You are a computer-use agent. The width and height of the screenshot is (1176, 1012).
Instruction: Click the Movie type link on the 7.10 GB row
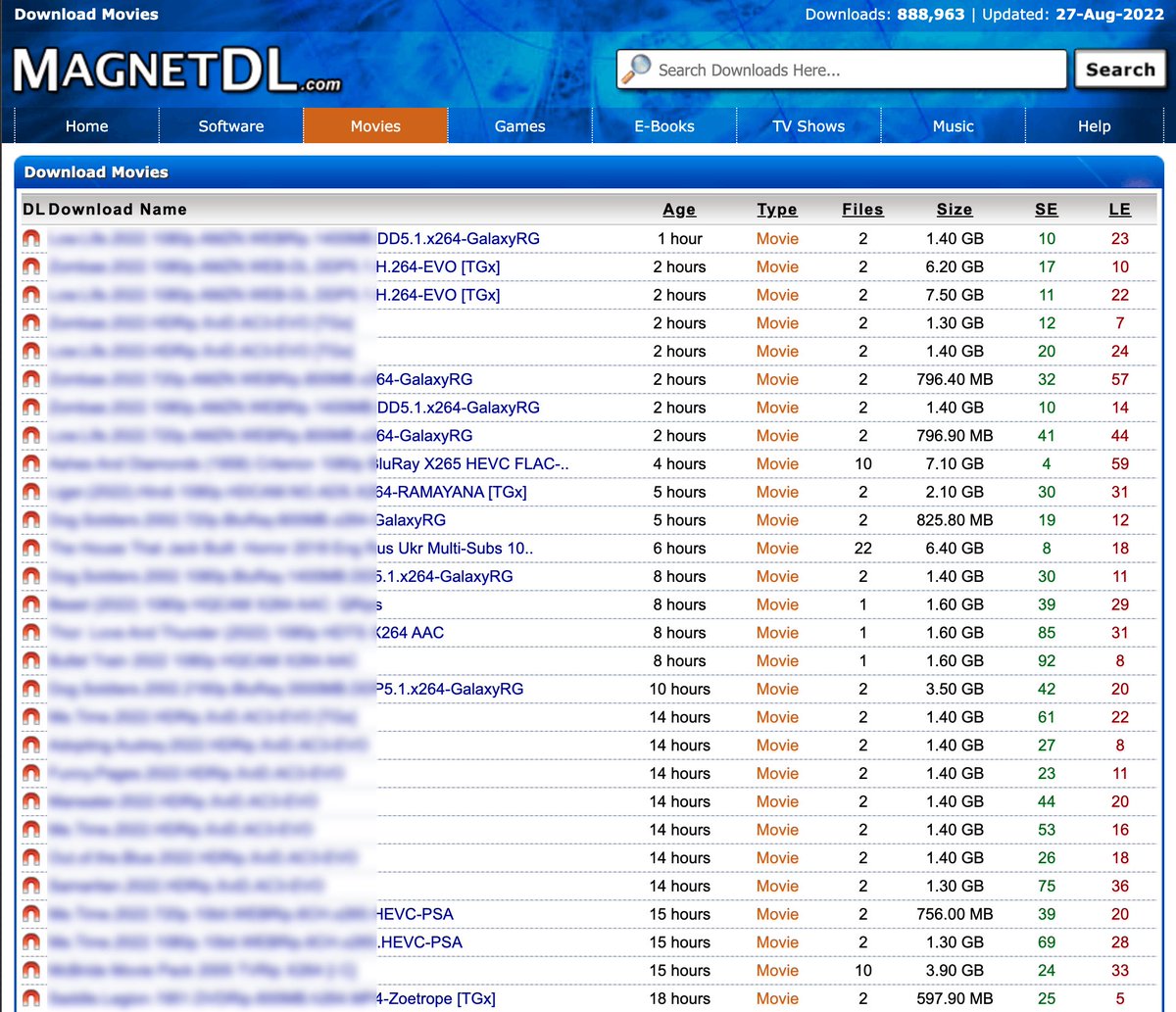tap(777, 463)
